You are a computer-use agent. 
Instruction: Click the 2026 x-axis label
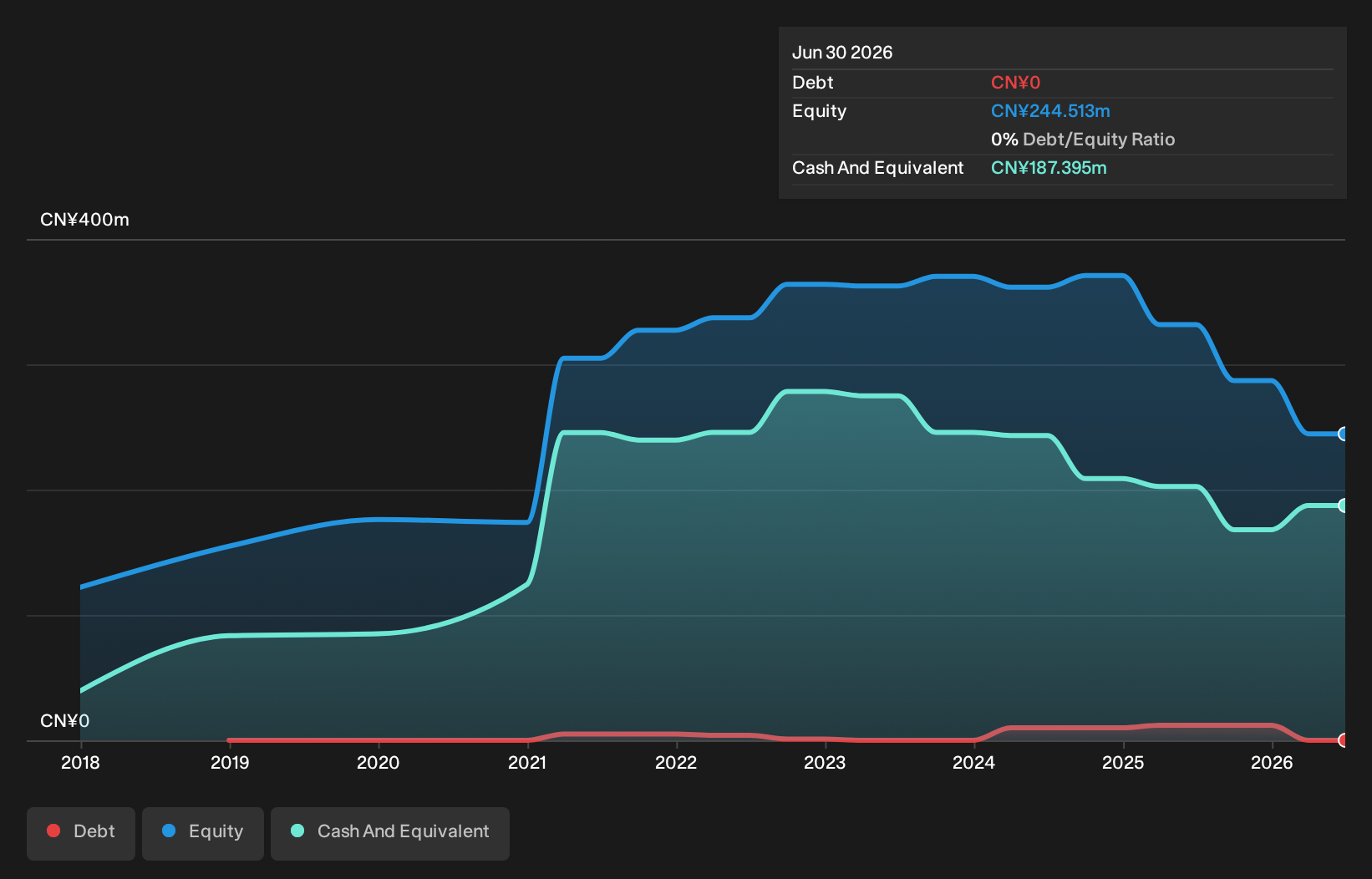point(1272,762)
